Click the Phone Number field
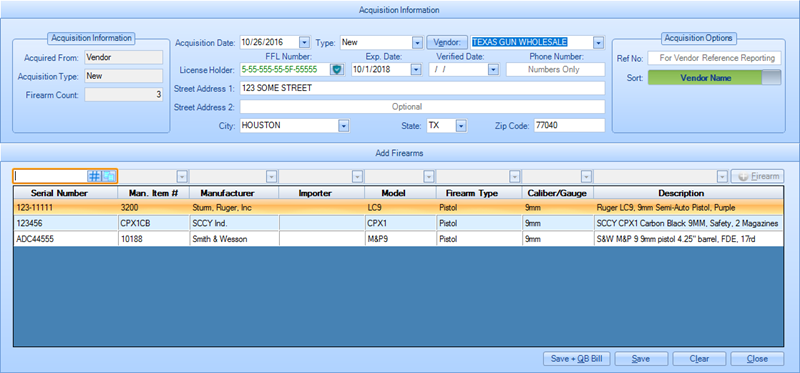800x373 pixels. tap(555, 69)
